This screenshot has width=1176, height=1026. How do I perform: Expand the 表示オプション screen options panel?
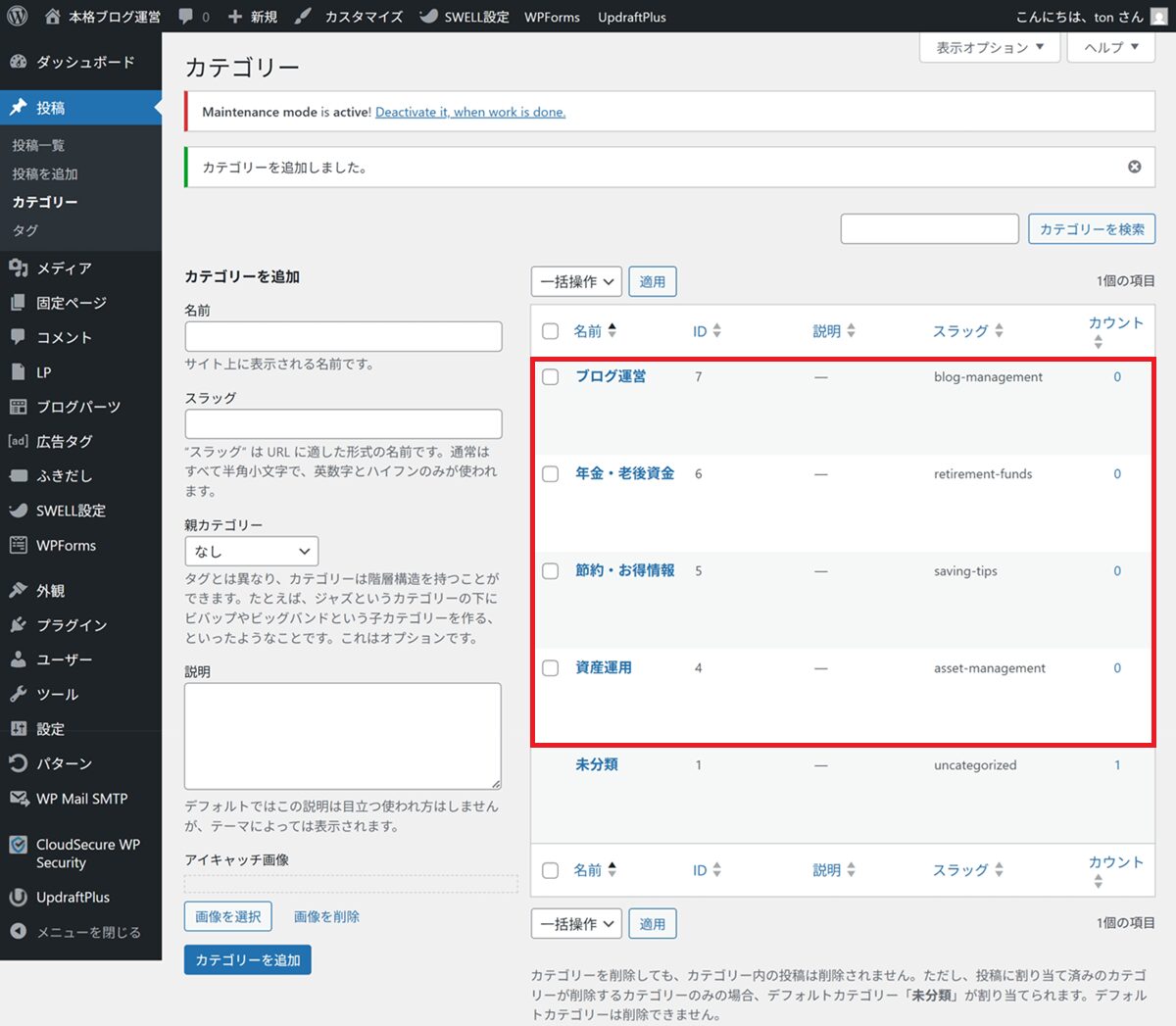[x=989, y=47]
